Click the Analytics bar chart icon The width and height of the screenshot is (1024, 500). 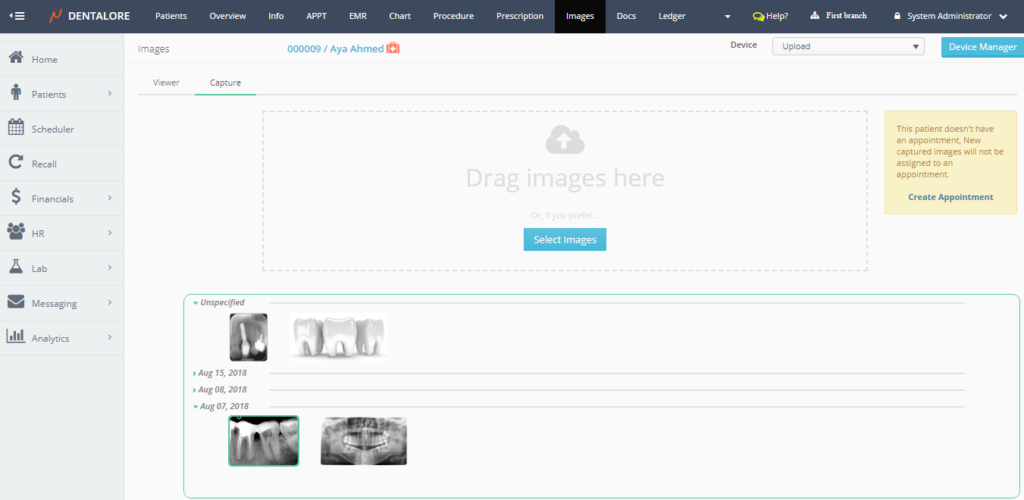click(16, 337)
